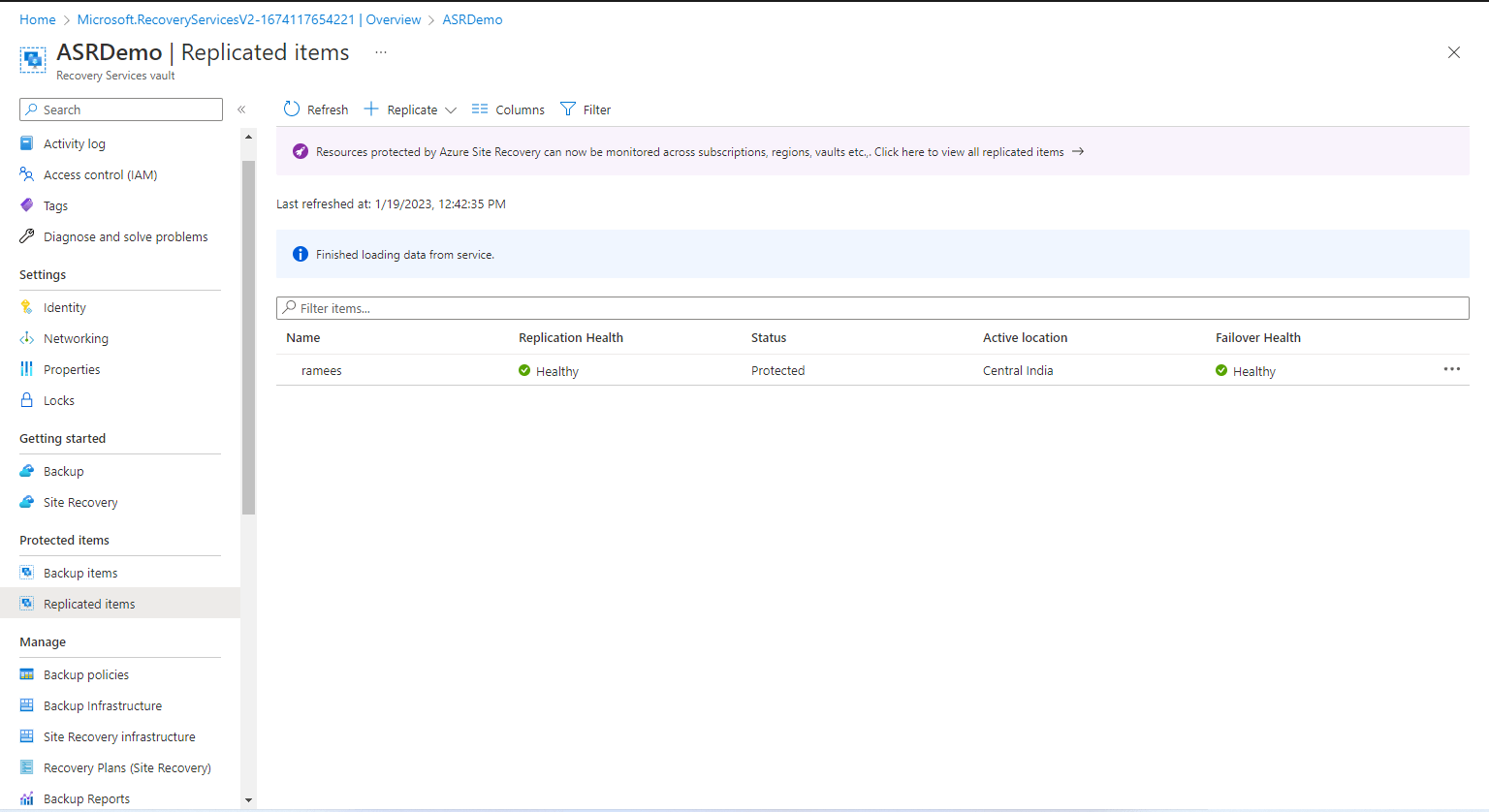Click the Refresh circular arrow icon

click(x=292, y=109)
